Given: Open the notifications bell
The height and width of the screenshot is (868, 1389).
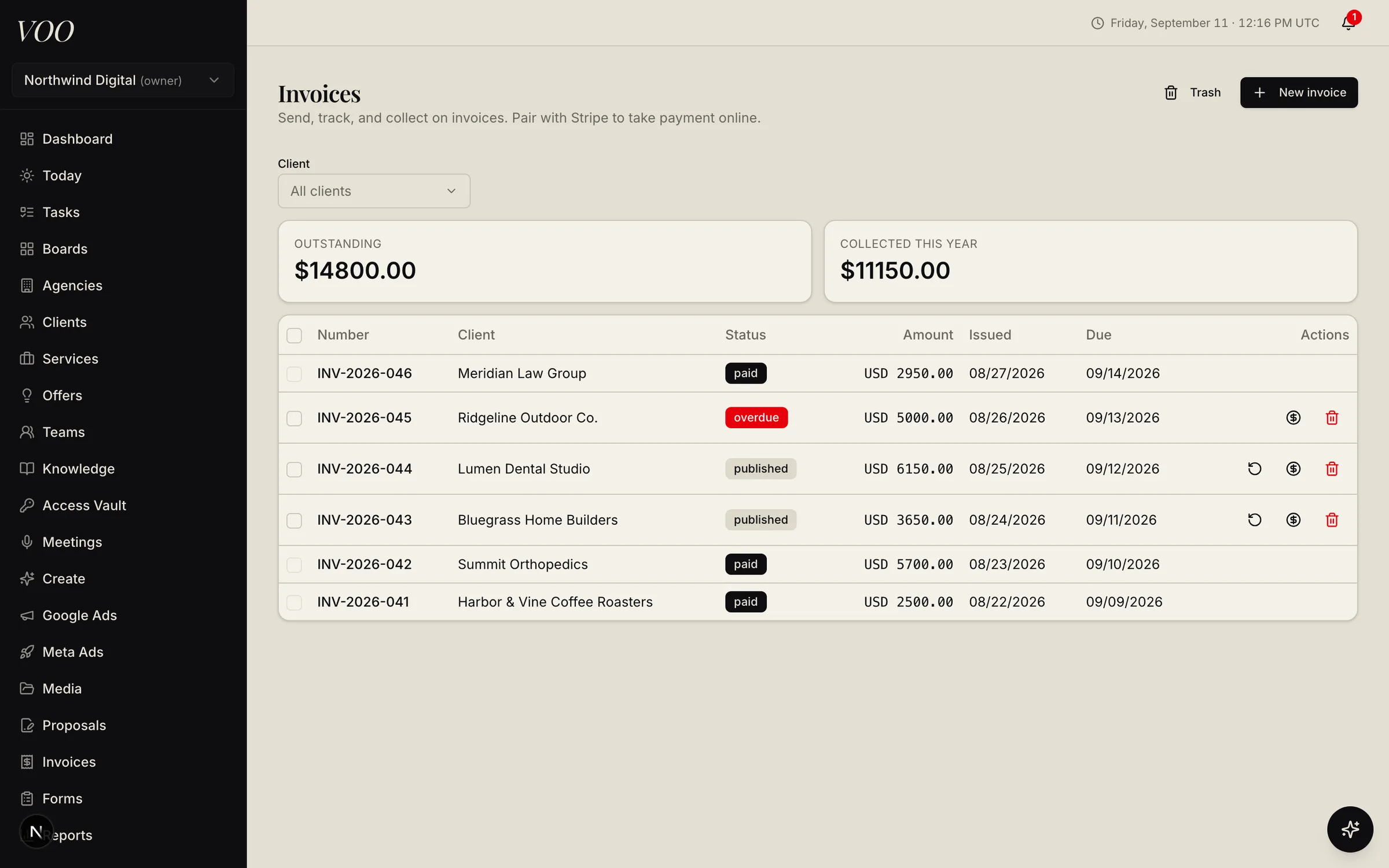Looking at the screenshot, I should (x=1348, y=23).
